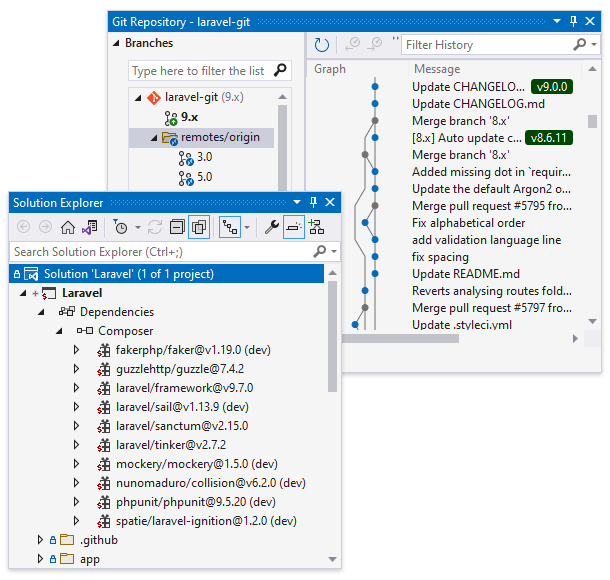Click the laravel-git repository git icon
Screen dimensions: 610x580
154,98
